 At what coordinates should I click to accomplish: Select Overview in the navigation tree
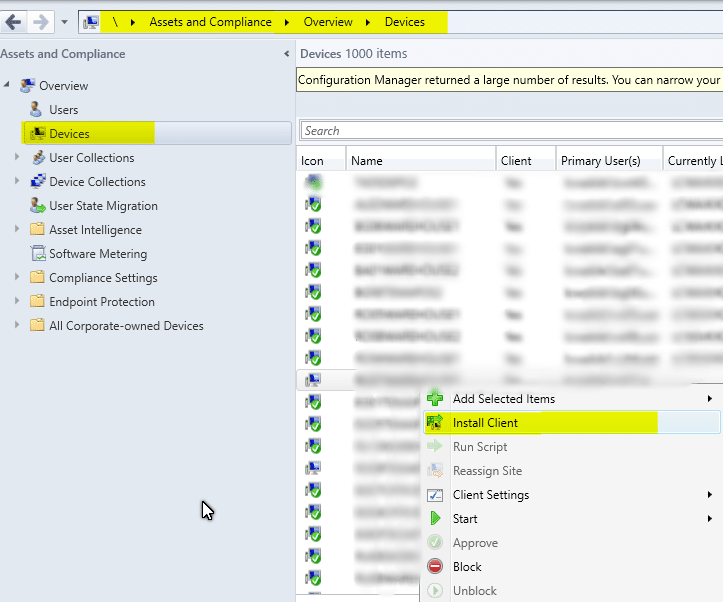[64, 86]
